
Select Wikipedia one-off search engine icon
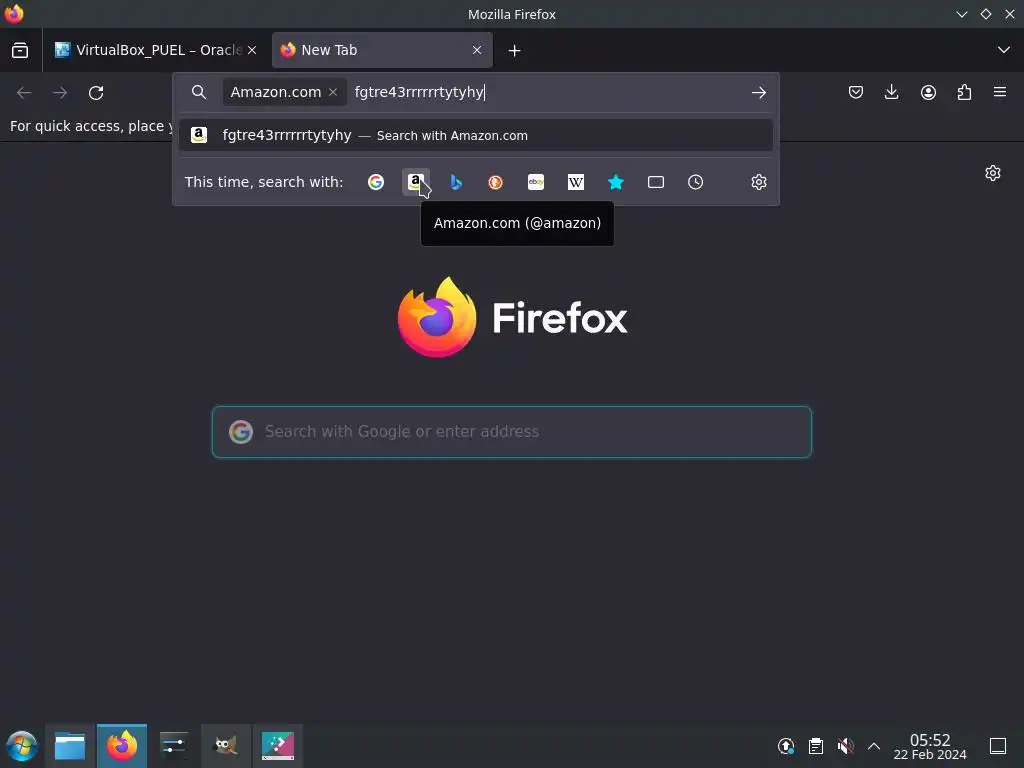click(575, 182)
